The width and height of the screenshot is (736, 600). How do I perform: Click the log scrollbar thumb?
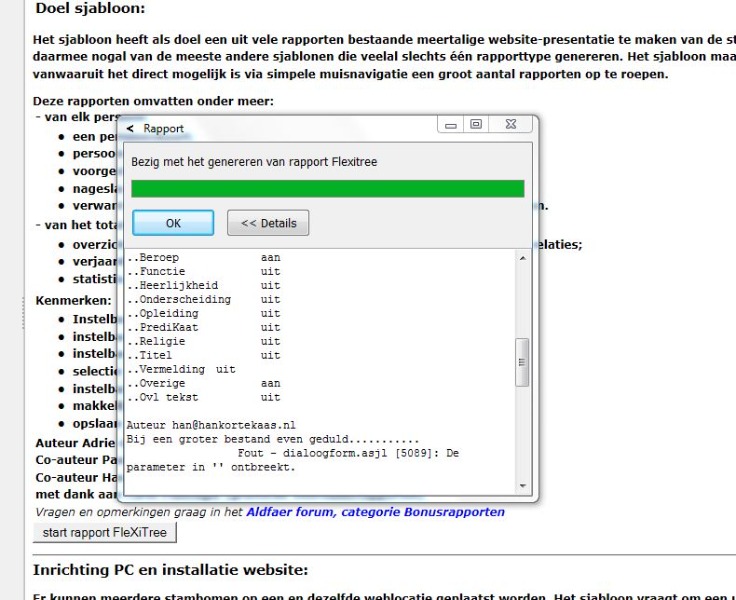tap(521, 362)
